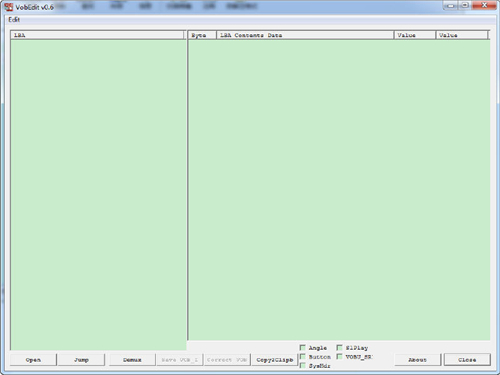Click the Byte column header
The height and width of the screenshot is (375, 500).
point(203,35)
